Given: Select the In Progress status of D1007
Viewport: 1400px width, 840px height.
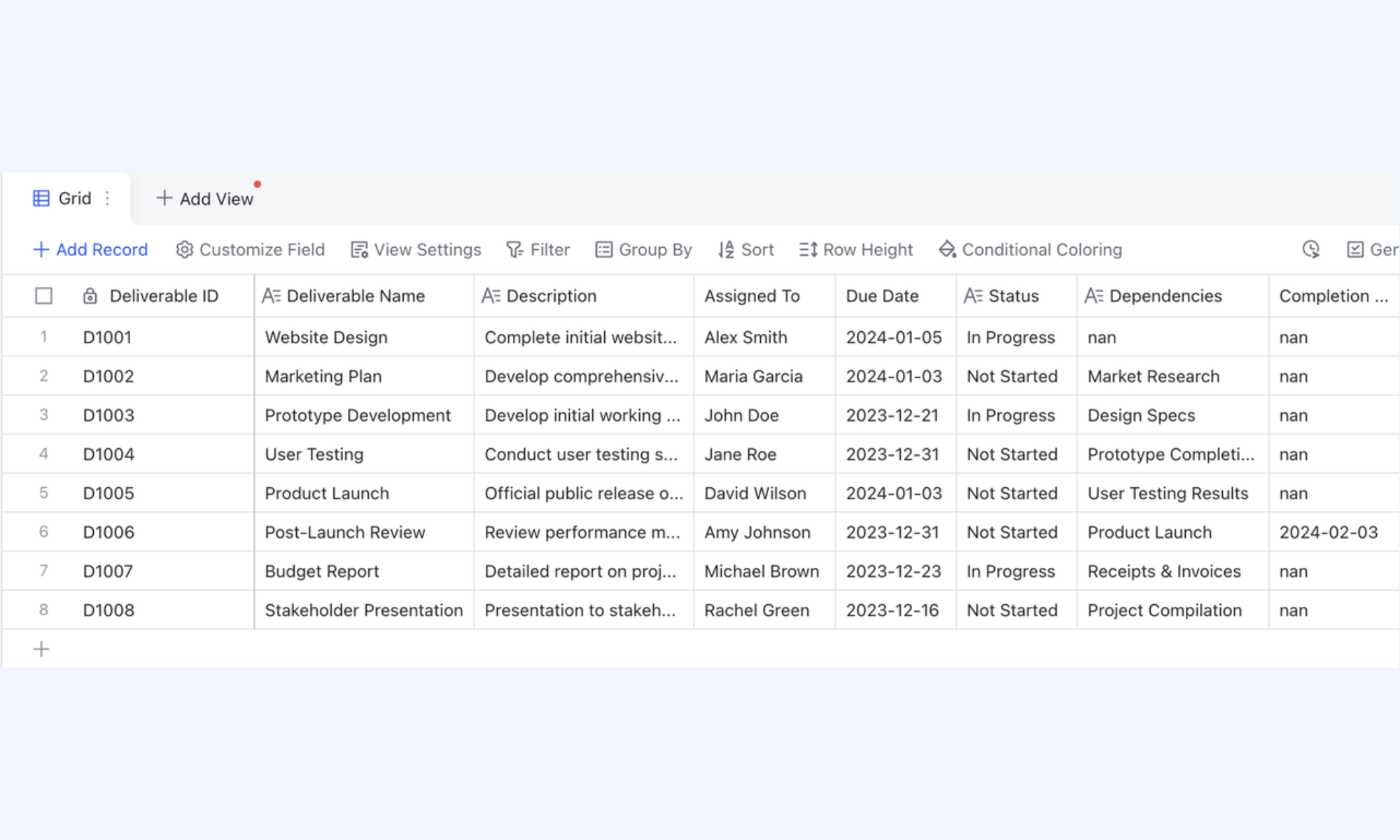Looking at the screenshot, I should point(1016,571).
